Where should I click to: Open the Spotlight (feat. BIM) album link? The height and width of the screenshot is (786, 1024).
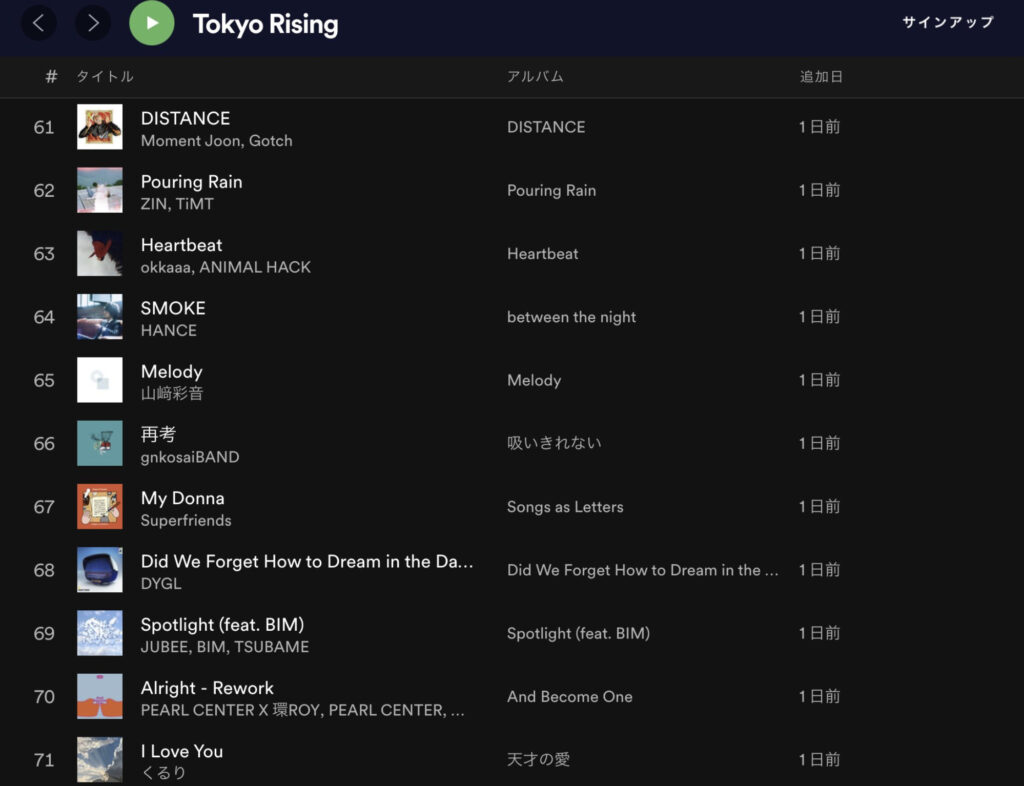(x=579, y=634)
